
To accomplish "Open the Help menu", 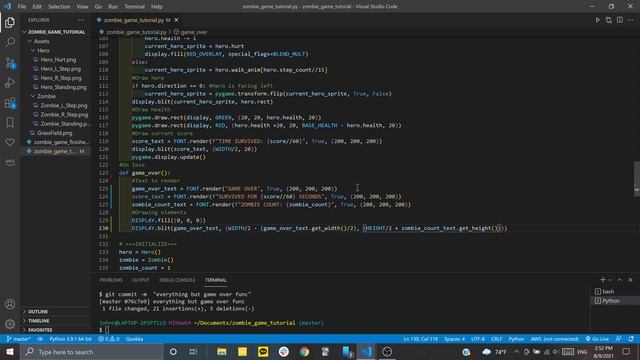I will [157, 7].
